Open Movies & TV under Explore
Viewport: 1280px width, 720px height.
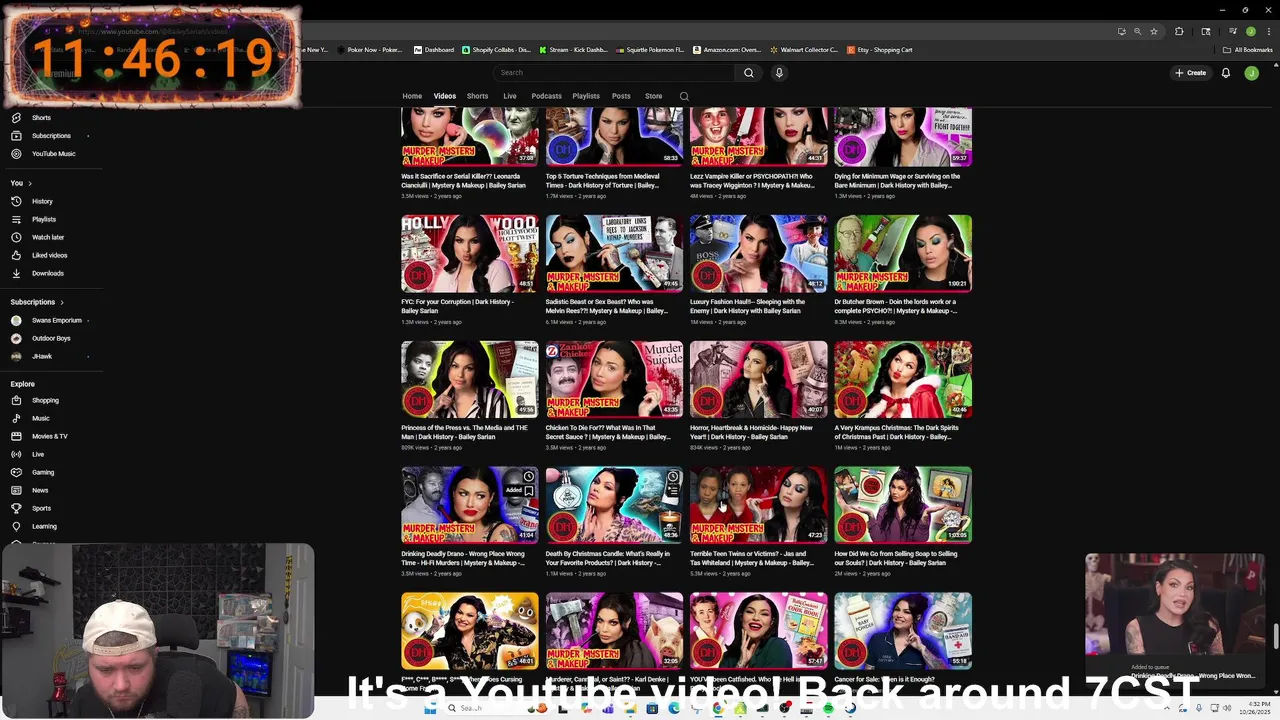tap(49, 436)
